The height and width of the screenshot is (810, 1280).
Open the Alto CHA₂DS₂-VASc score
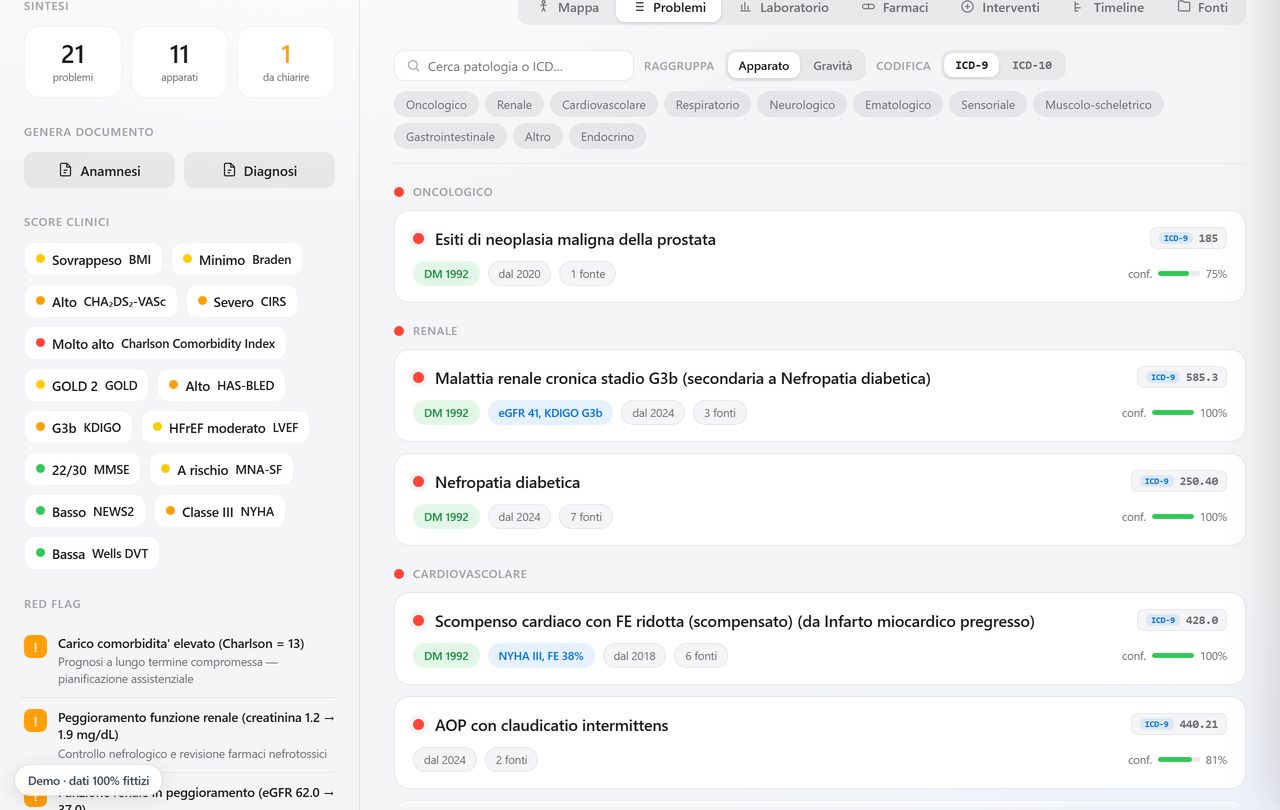[x=100, y=302]
